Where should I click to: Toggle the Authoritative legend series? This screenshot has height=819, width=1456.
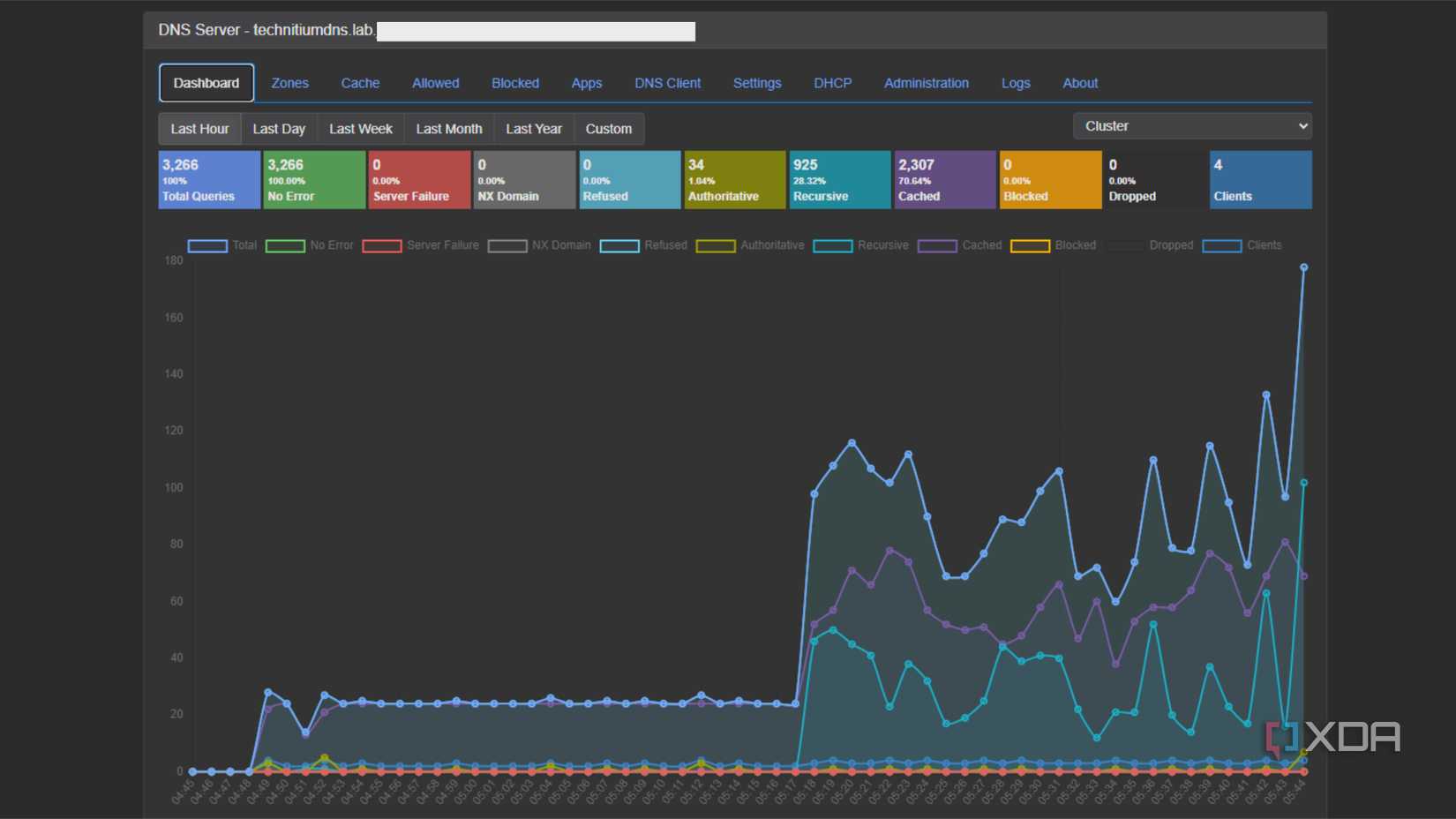[750, 245]
